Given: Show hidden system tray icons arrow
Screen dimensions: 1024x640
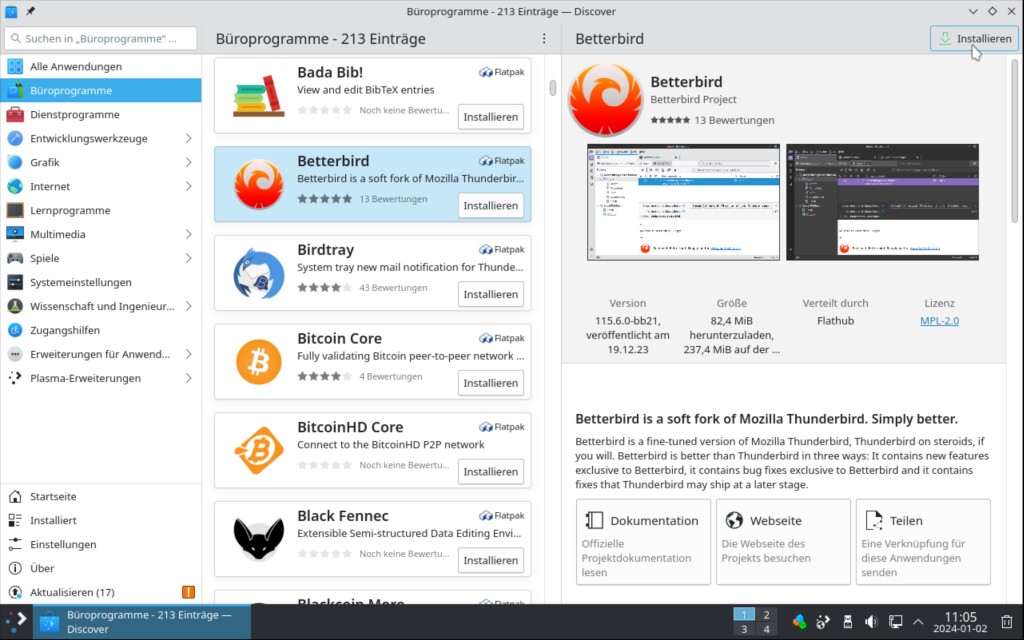Looking at the screenshot, I should point(918,622).
